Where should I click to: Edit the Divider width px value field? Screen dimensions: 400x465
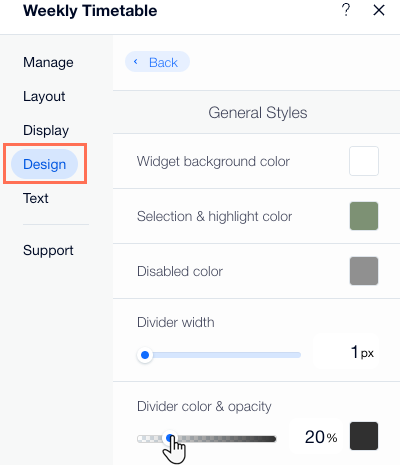point(346,352)
